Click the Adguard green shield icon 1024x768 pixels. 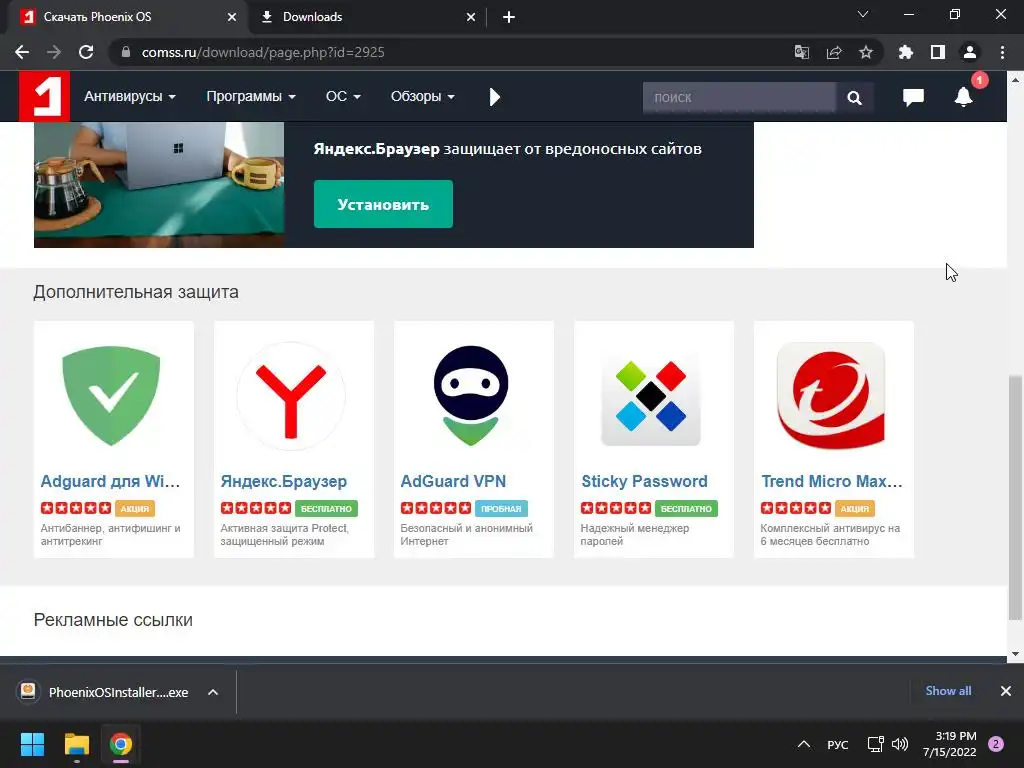coord(111,396)
